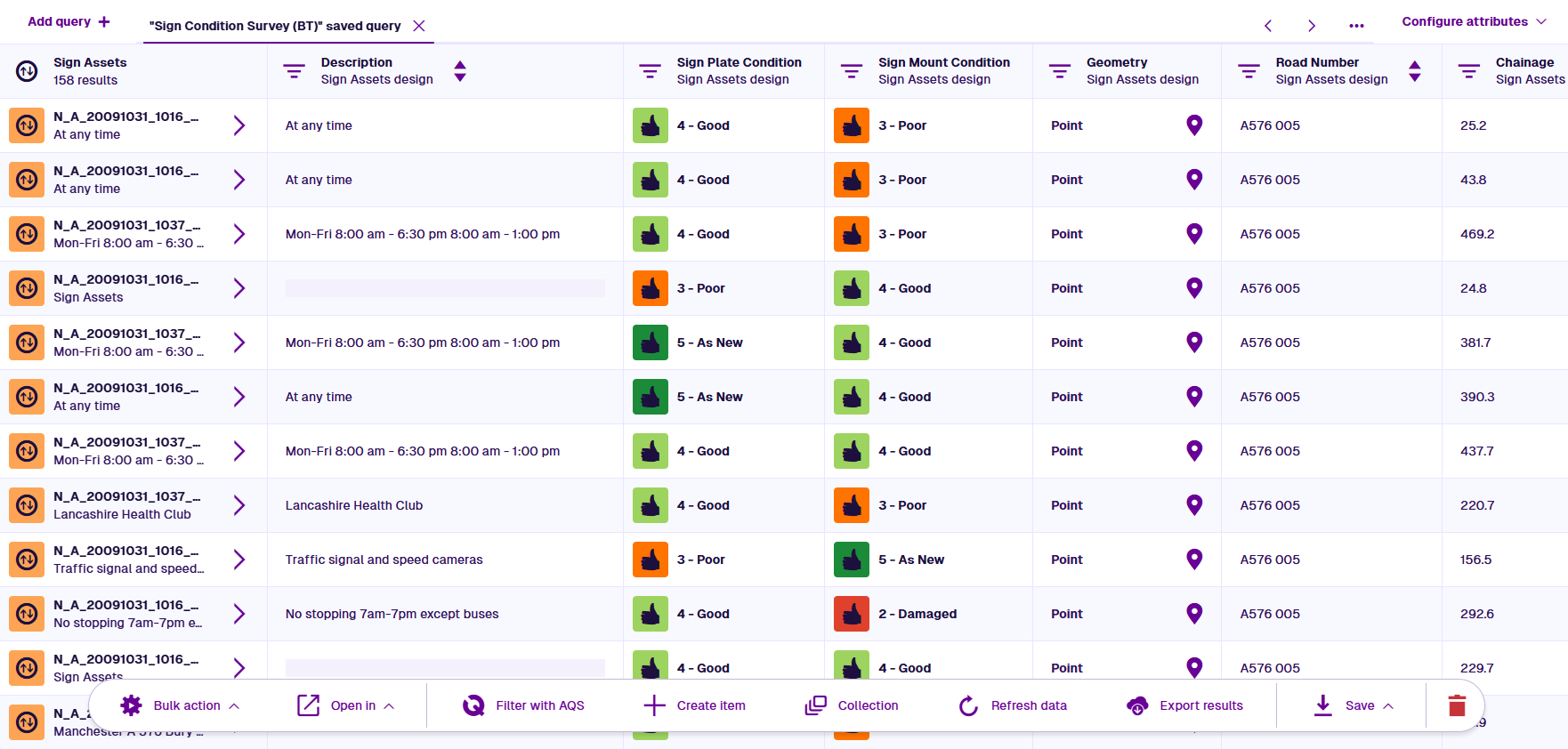
Task: Click map pin for chainage 25.2 row
Action: click(1194, 125)
